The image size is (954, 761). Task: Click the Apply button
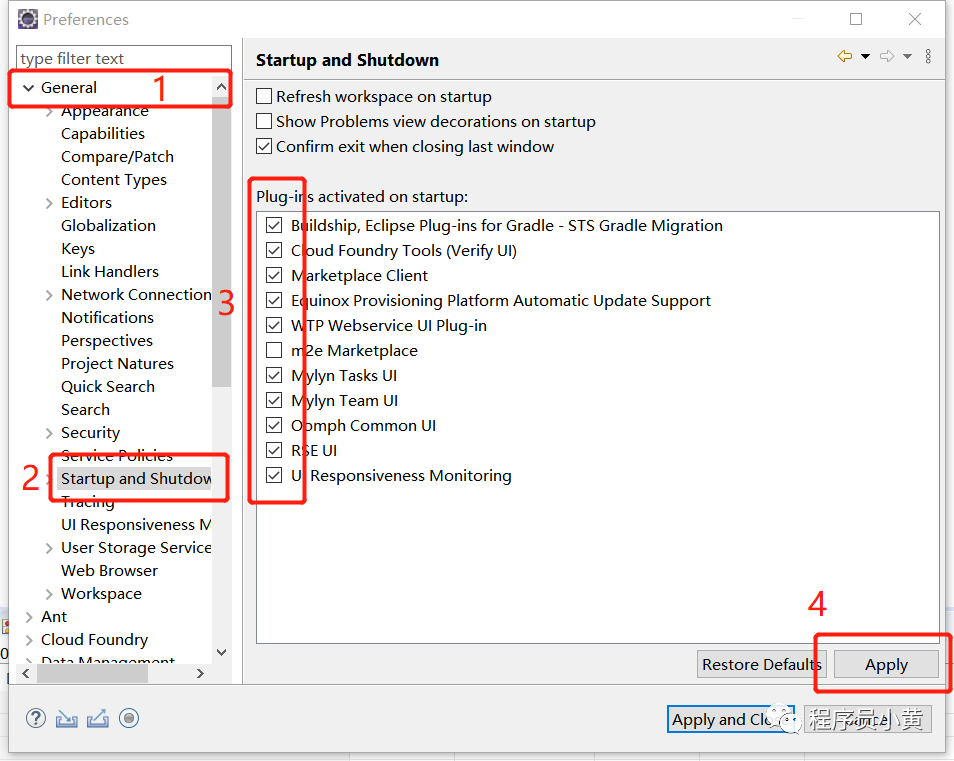coord(886,665)
